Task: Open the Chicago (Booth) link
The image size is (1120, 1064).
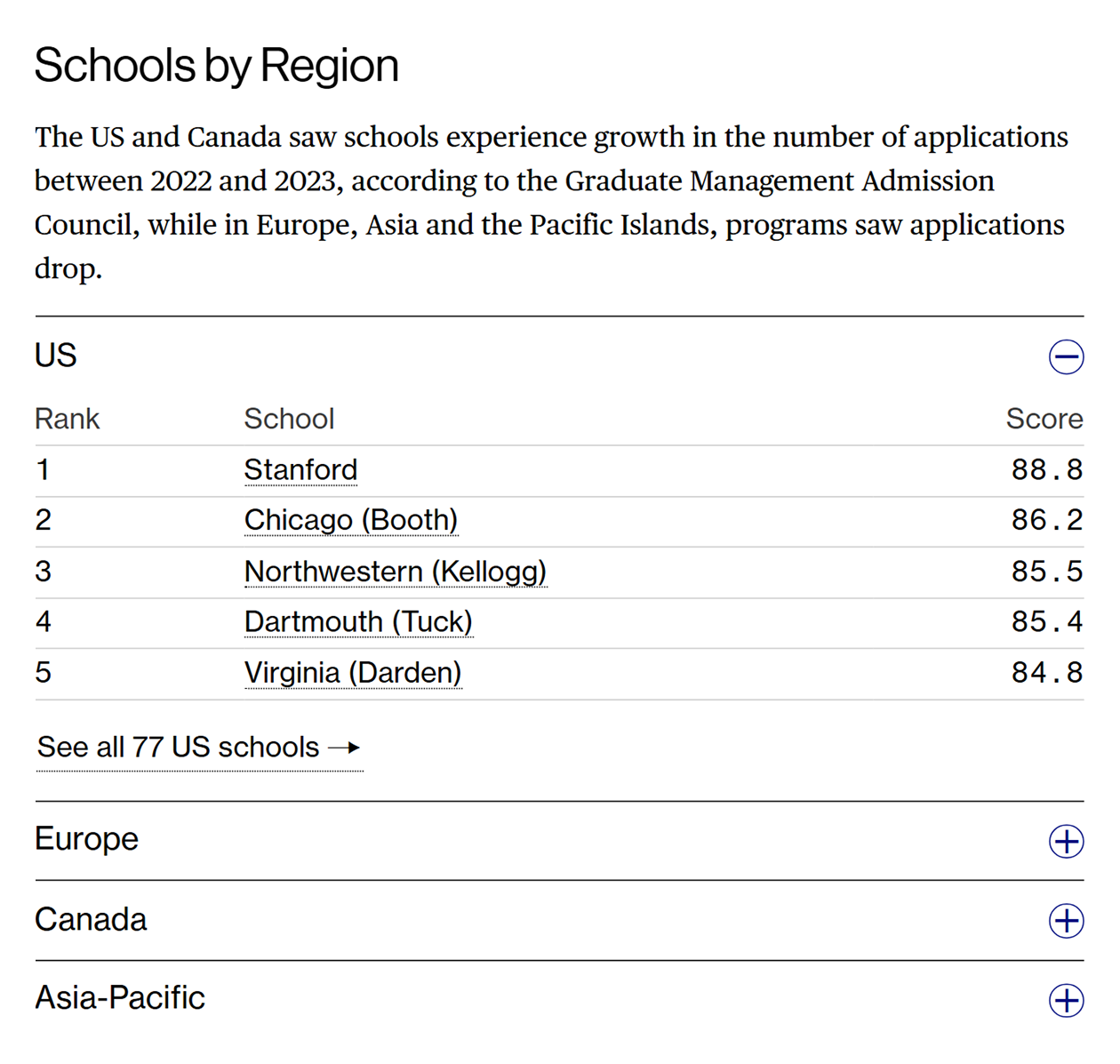Action: pos(351,520)
